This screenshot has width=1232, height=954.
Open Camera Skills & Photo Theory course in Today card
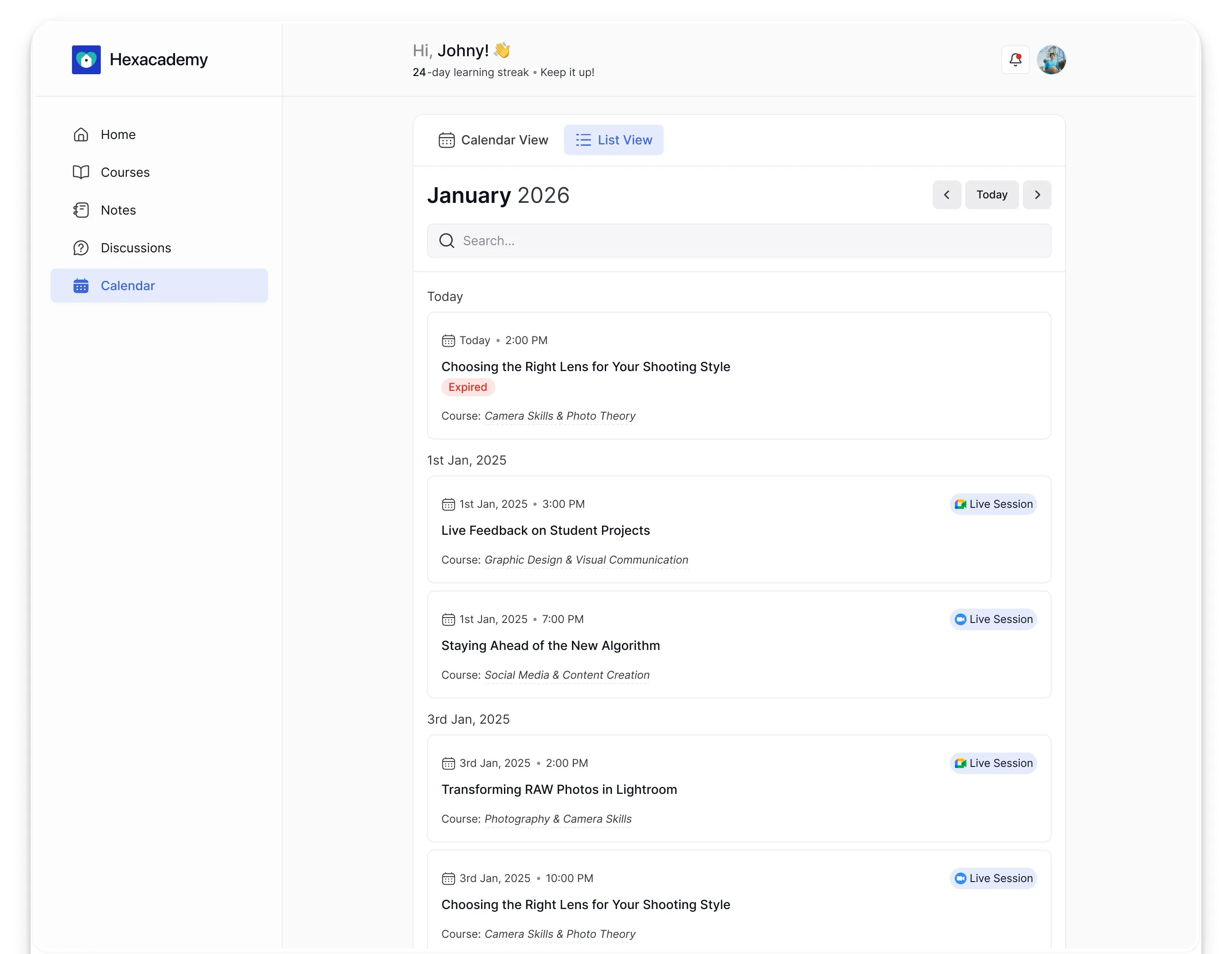click(x=560, y=416)
